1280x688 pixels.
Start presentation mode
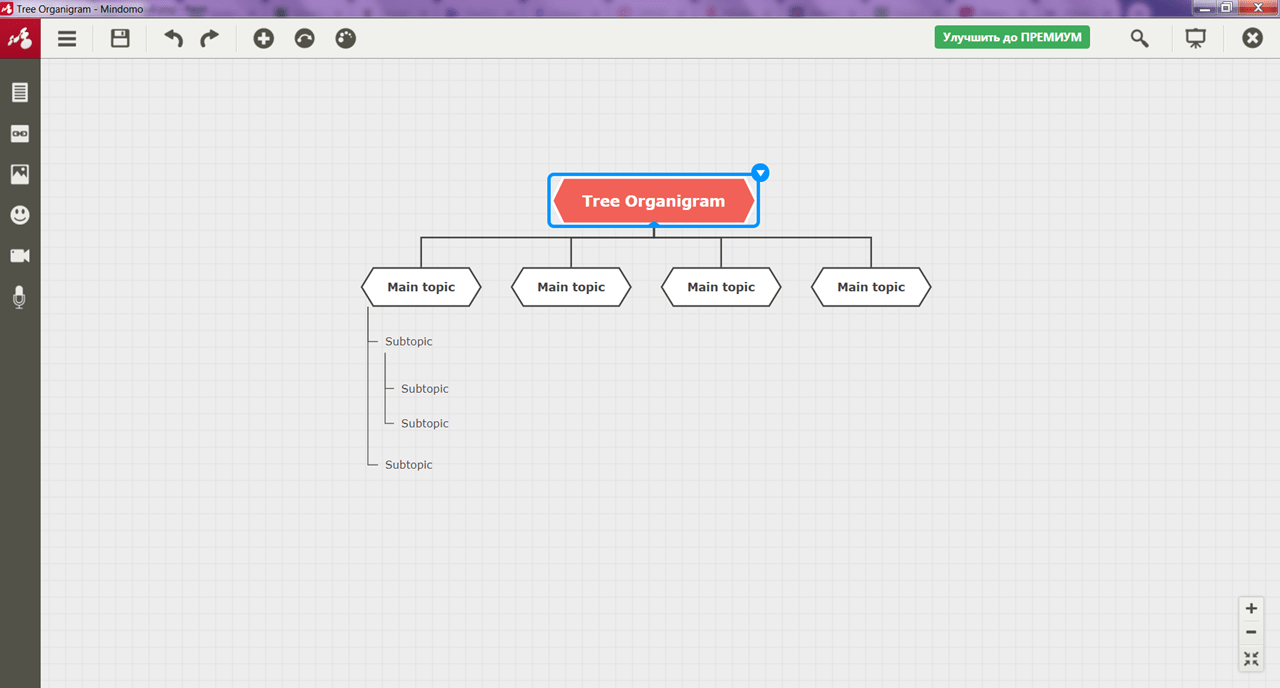1195,39
